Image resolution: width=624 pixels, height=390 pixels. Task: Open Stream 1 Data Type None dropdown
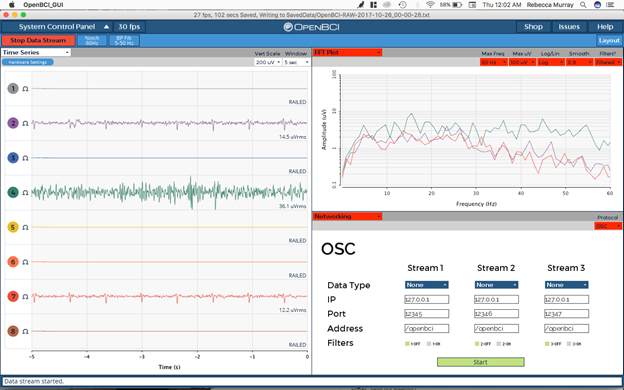(427, 285)
